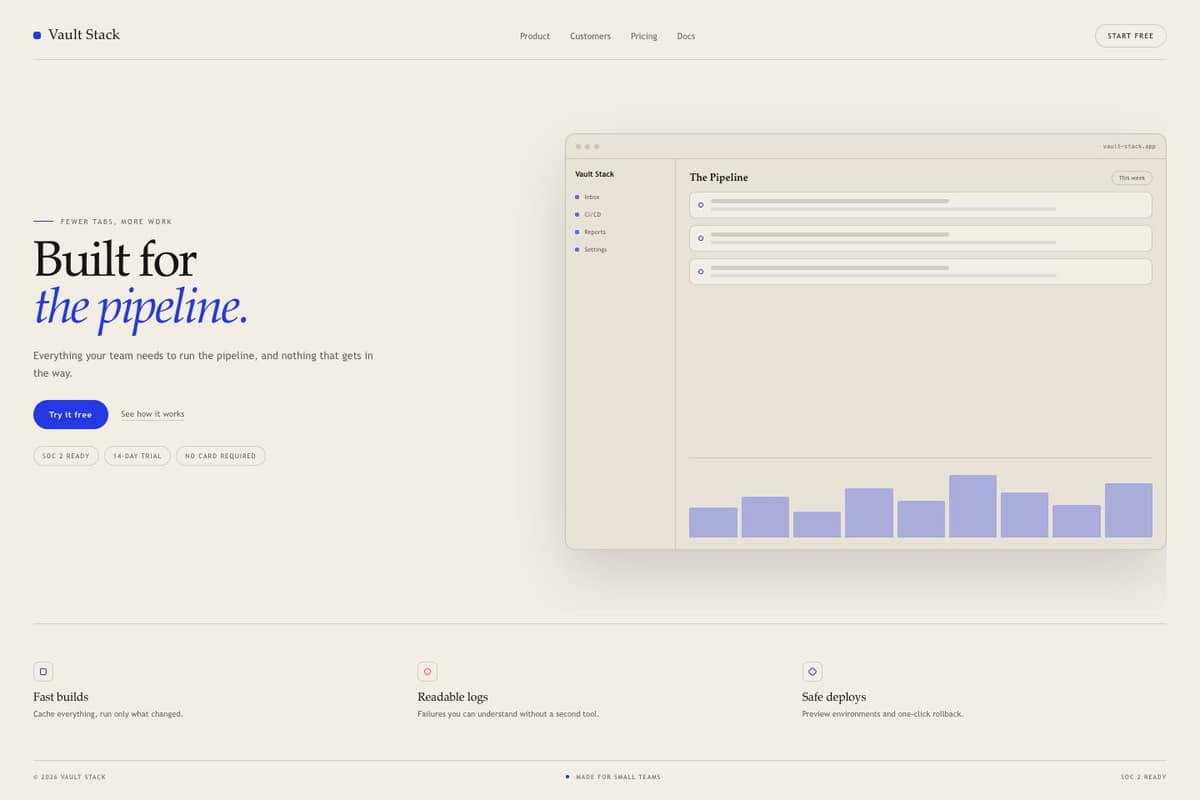Click the Try it free button
Screen dimensions: 1200x800
tap(70, 414)
